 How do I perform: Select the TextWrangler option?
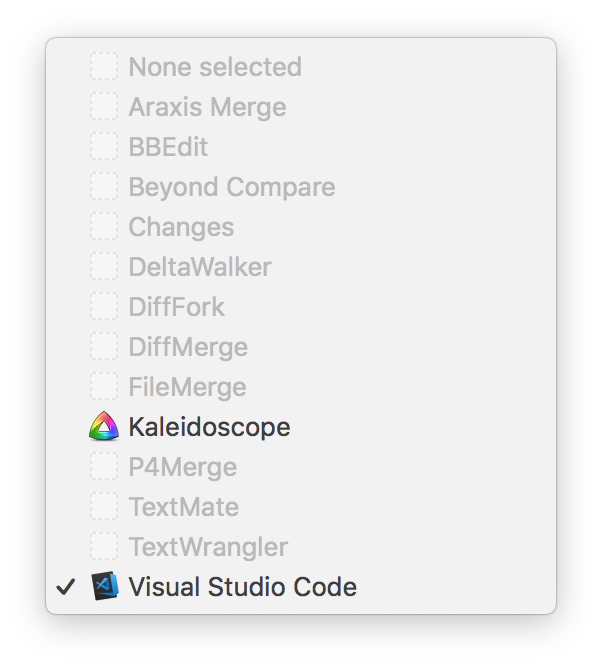tap(301, 546)
